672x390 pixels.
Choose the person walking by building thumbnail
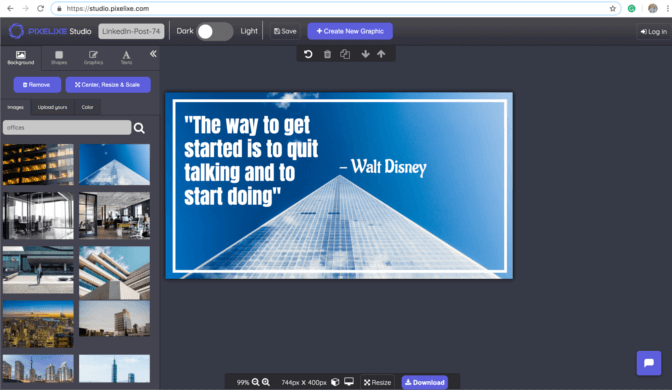click(38, 270)
